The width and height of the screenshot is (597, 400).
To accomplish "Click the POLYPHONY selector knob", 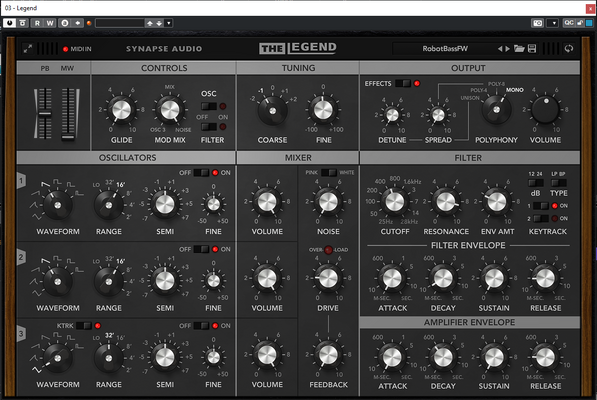I will [x=496, y=110].
